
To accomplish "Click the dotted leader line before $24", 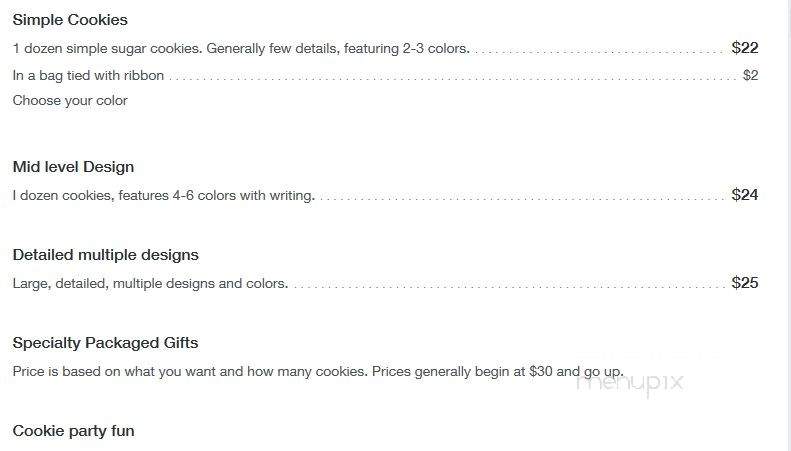I will coord(522,199).
